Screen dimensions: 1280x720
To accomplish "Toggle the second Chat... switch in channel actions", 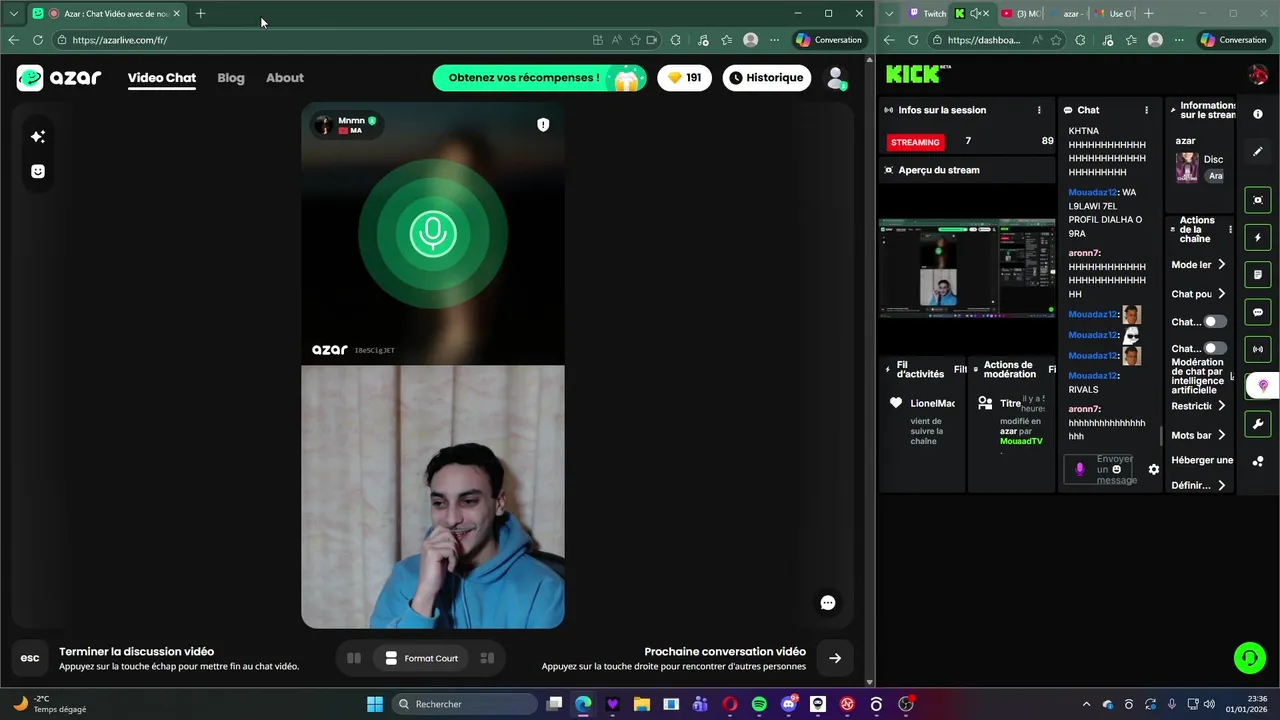I will (1215, 348).
